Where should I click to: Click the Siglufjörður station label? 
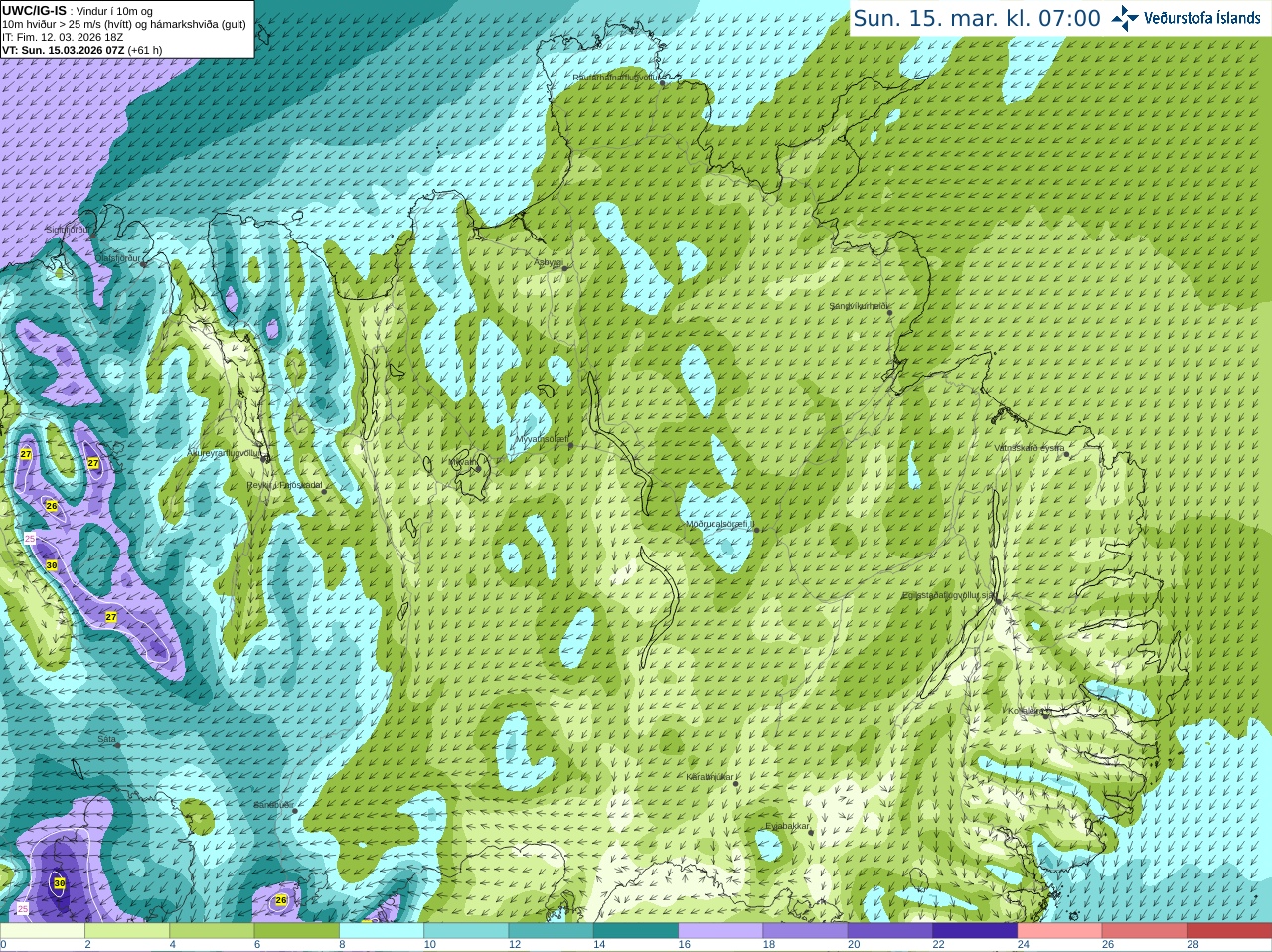tap(68, 230)
